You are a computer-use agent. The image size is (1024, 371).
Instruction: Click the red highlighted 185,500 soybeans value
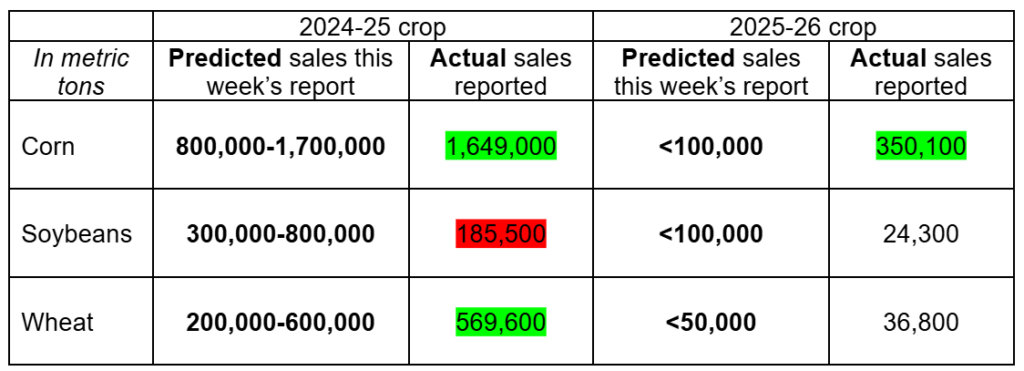pyautogui.click(x=500, y=234)
